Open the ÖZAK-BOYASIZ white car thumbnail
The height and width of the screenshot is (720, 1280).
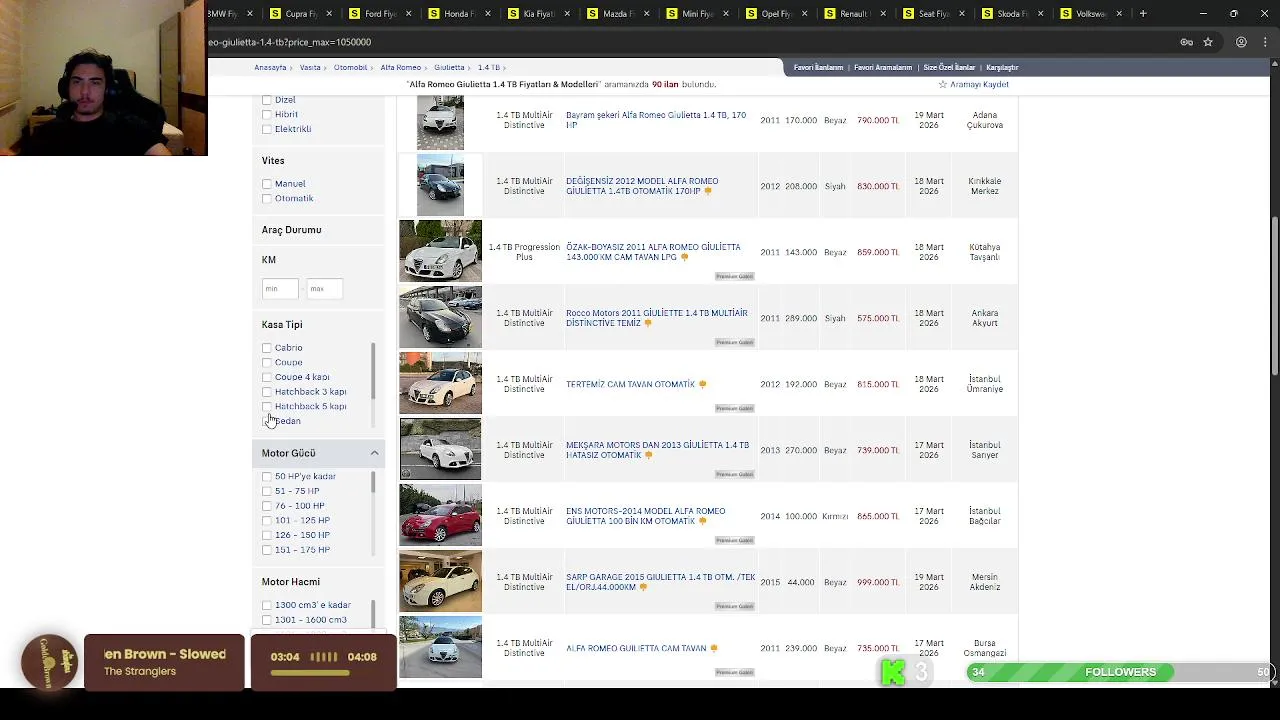440,251
